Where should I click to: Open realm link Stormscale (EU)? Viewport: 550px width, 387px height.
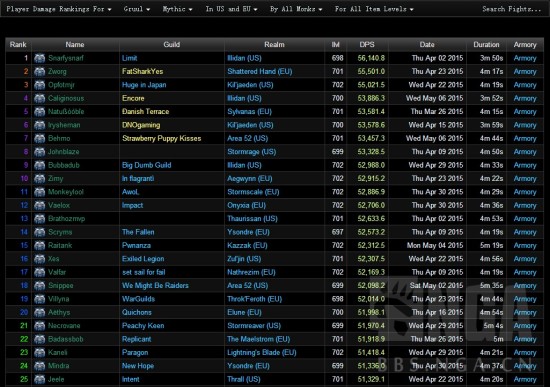pyautogui.click(x=253, y=192)
